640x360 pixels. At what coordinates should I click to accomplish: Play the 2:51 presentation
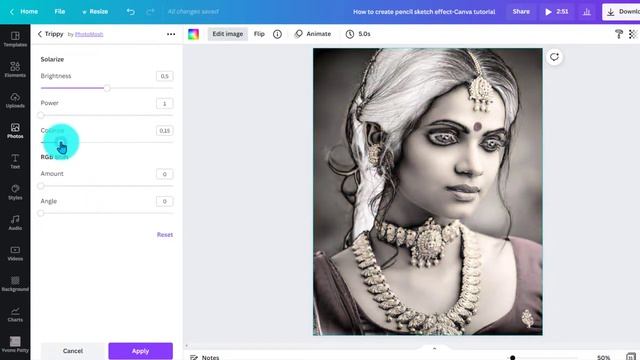(x=556, y=12)
